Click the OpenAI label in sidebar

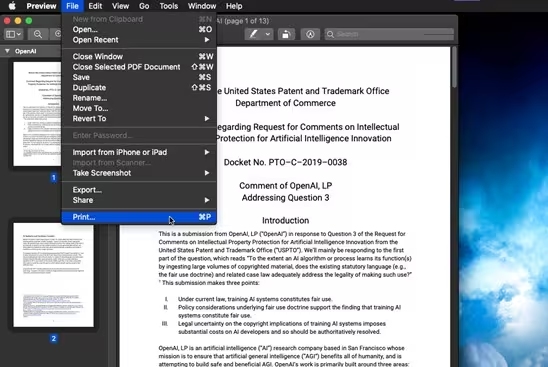[26, 51]
